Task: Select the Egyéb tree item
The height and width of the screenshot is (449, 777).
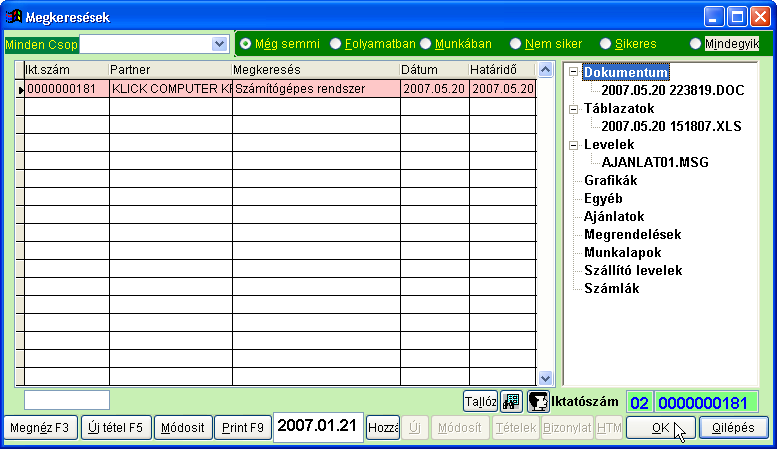Action: click(603, 199)
